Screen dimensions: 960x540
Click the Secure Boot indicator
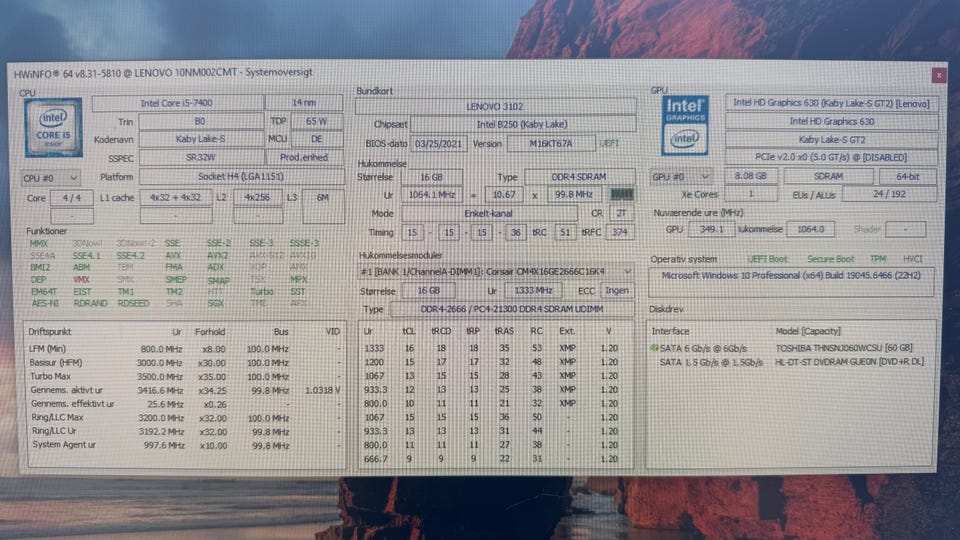coord(830,259)
